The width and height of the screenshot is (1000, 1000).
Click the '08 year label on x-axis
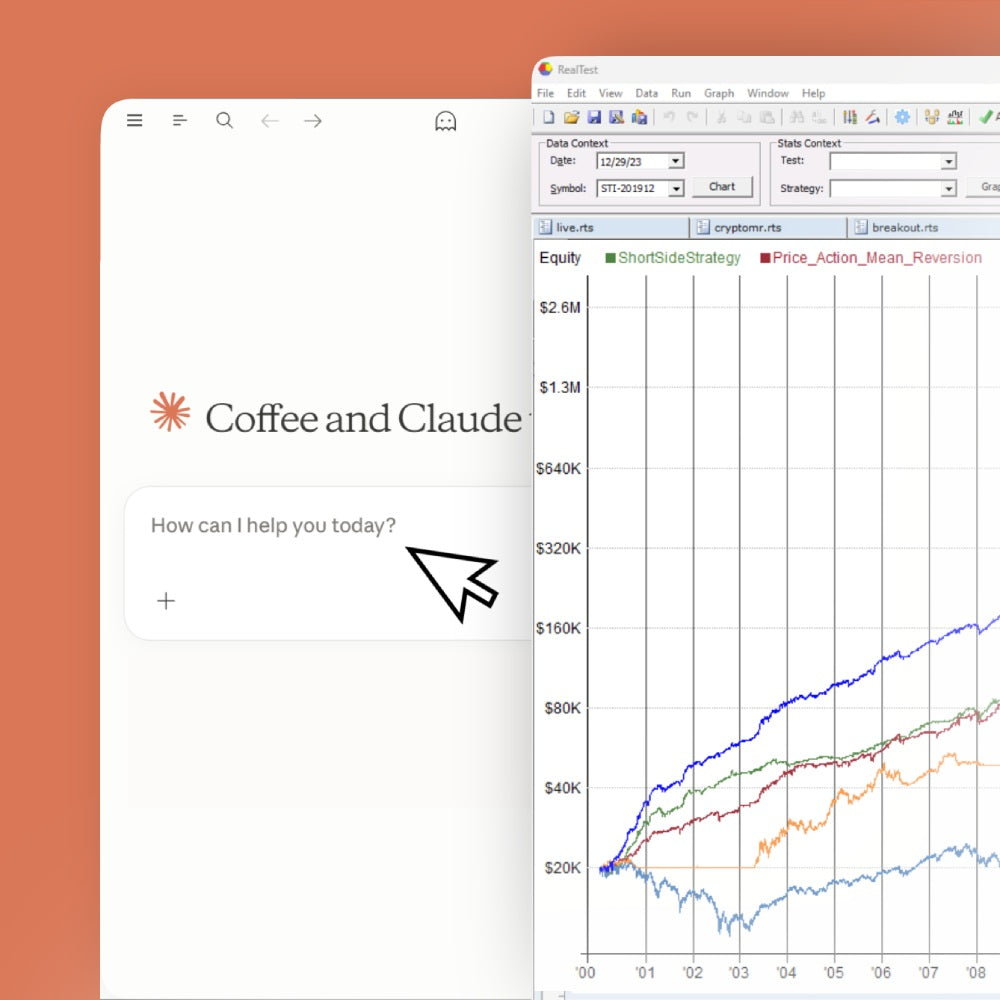(976, 973)
